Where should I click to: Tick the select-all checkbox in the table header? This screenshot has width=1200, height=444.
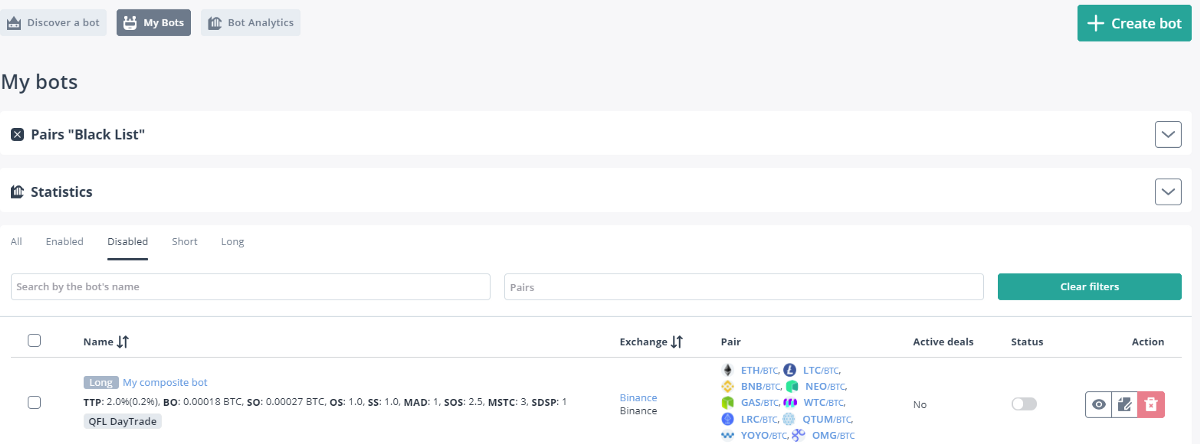(x=34, y=340)
